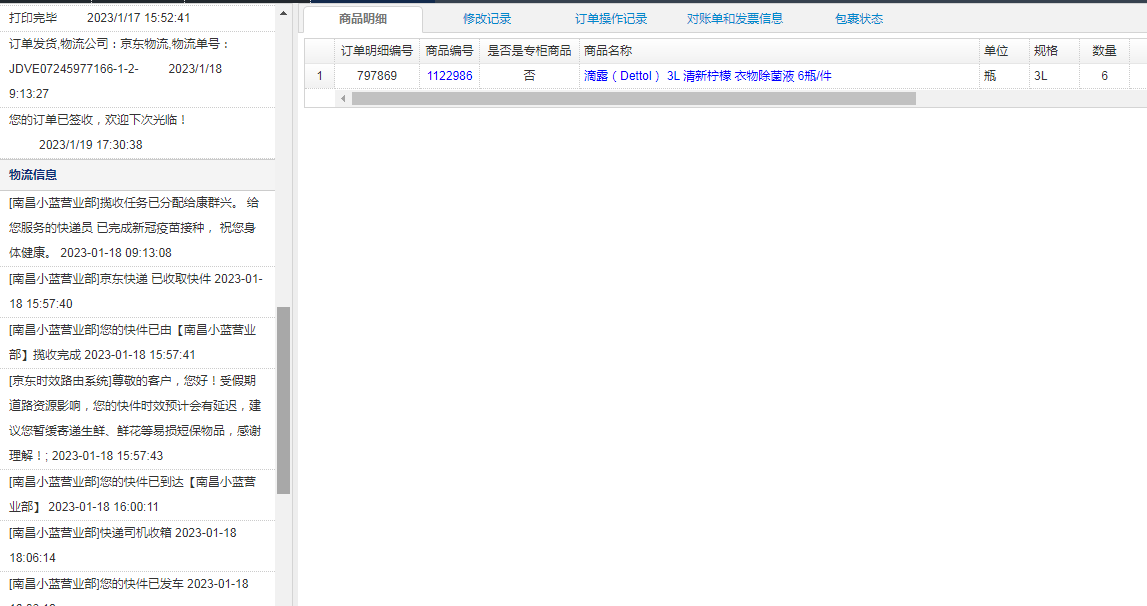Click the 揽收任务已分配给康群兴 logistics entry
Screen dimensions: 1147x606
138,228
